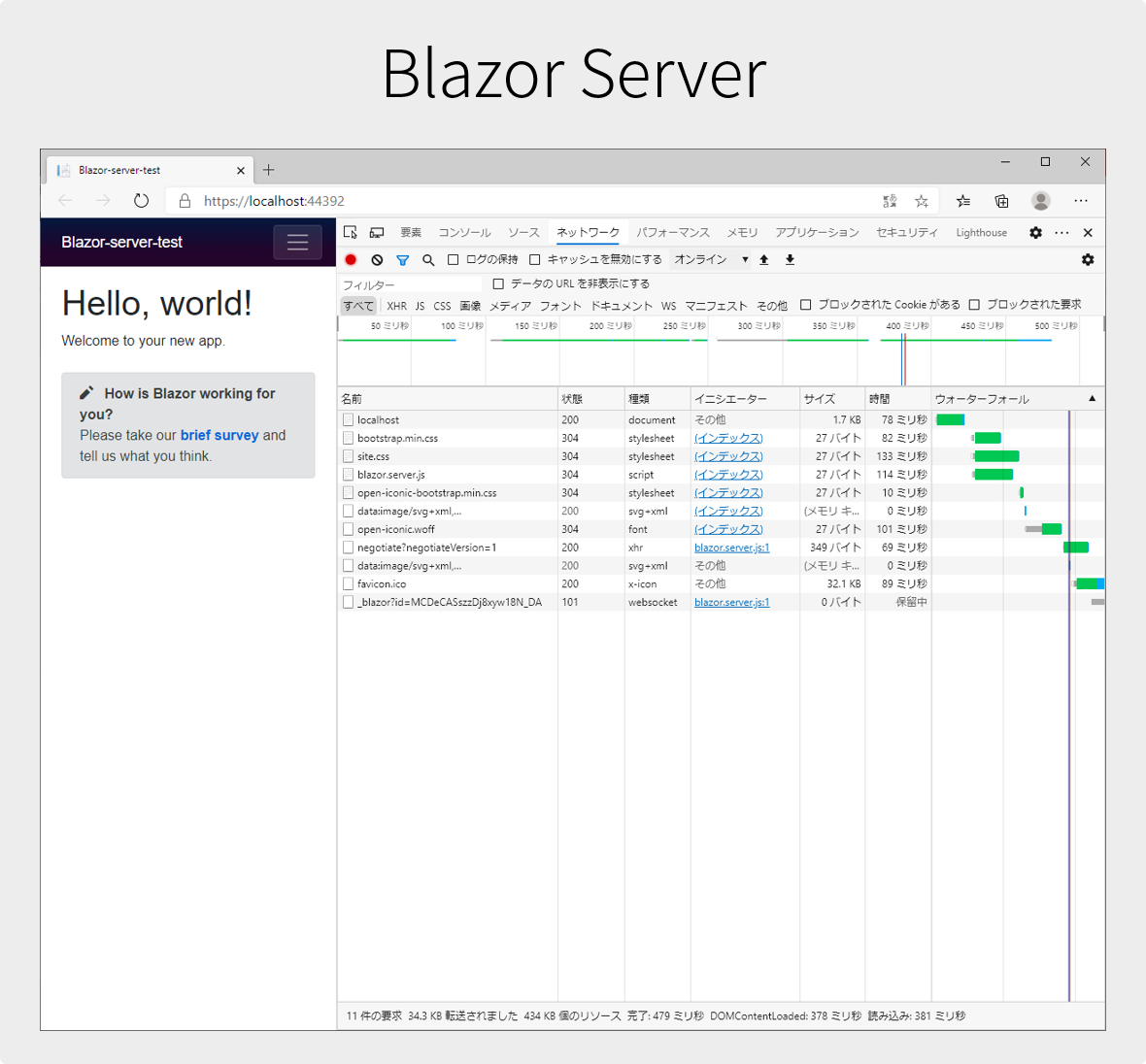Click the padlock site info icon
1146x1064 pixels.
pos(185,201)
